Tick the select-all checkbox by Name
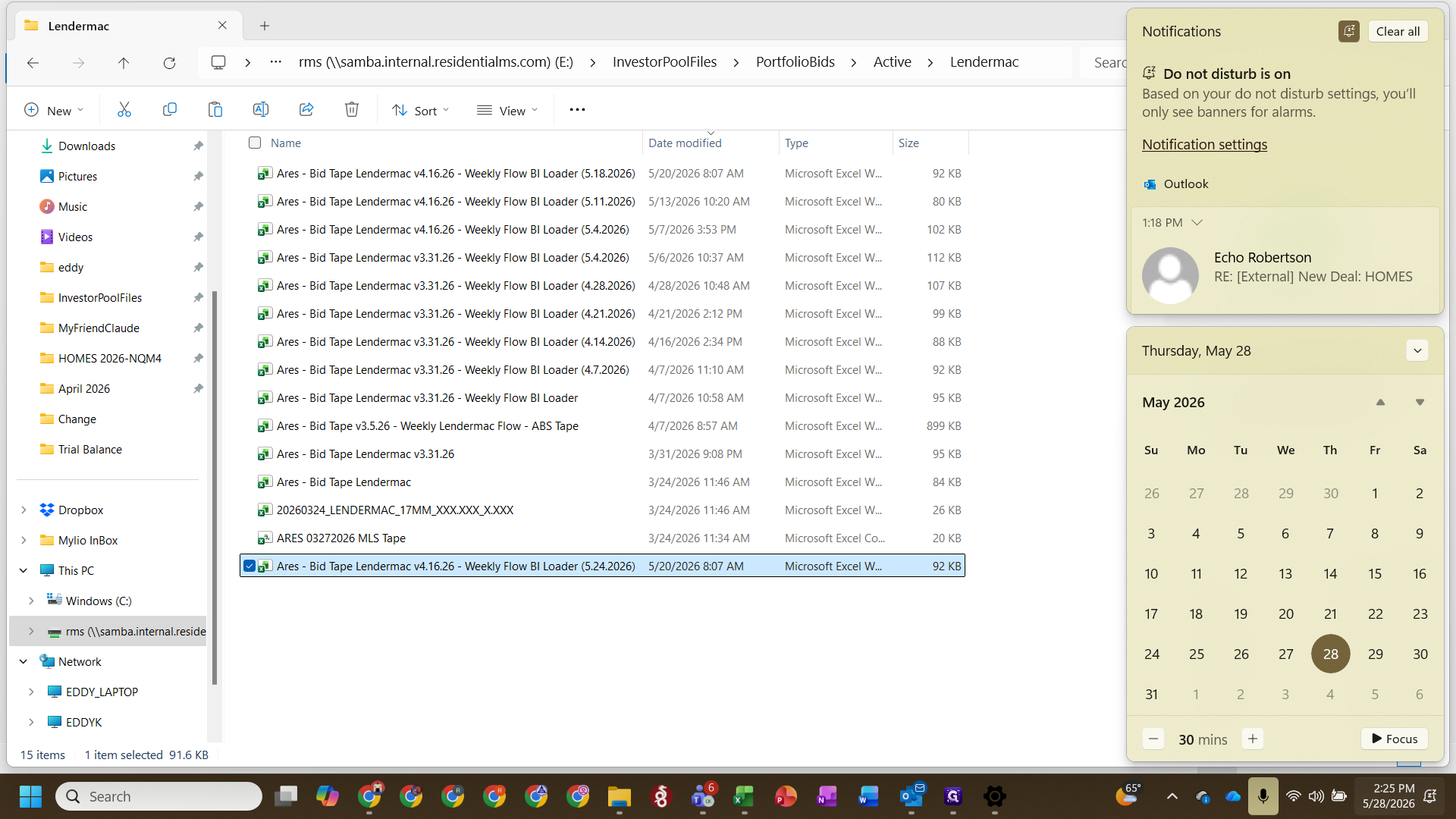 tap(255, 143)
